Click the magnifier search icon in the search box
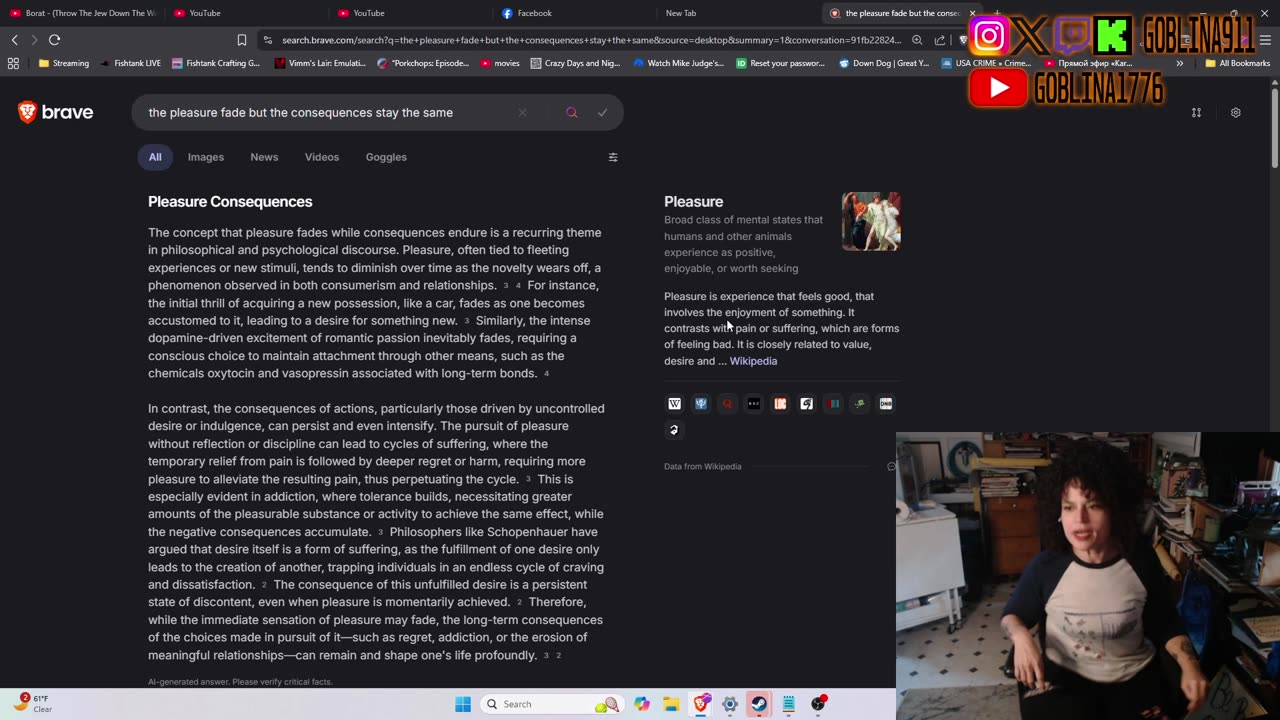Viewport: 1280px width, 720px height. pyautogui.click(x=572, y=113)
